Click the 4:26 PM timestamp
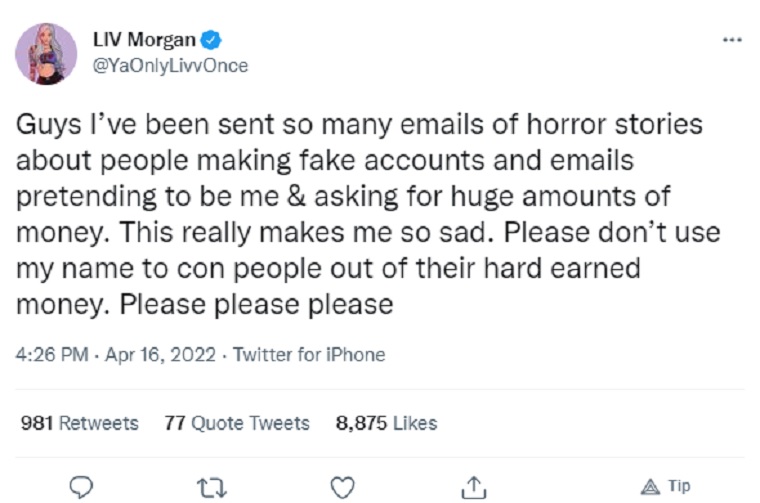Image resolution: width=760 pixels, height=503 pixels. 49,355
